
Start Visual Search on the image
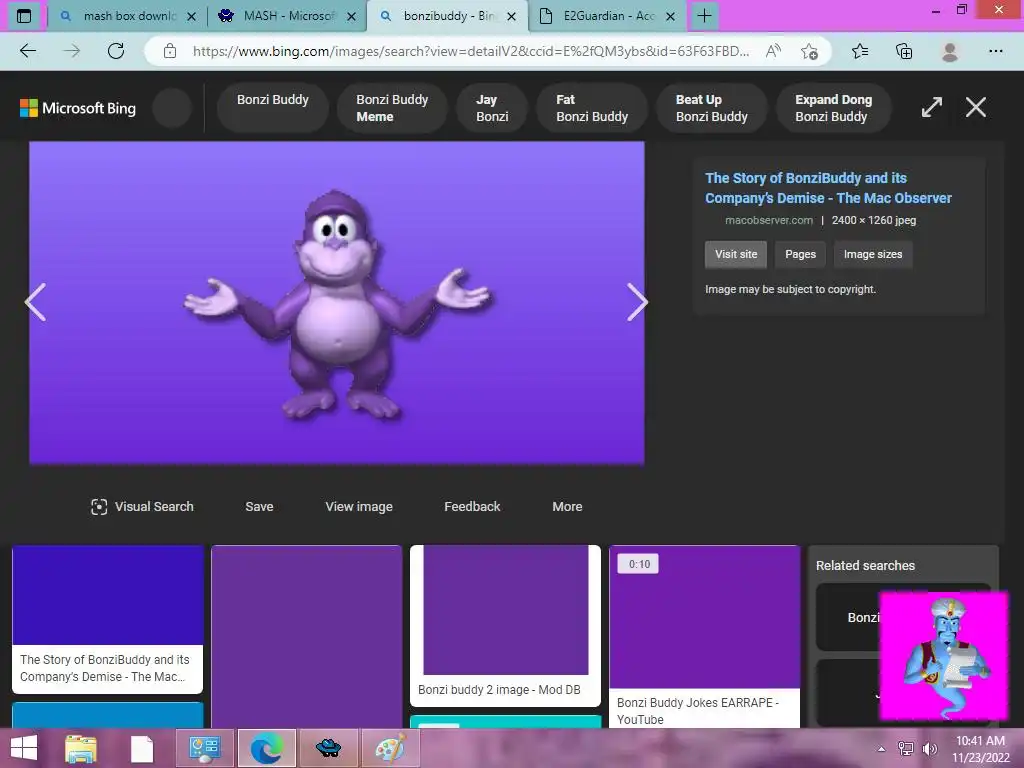coord(142,507)
